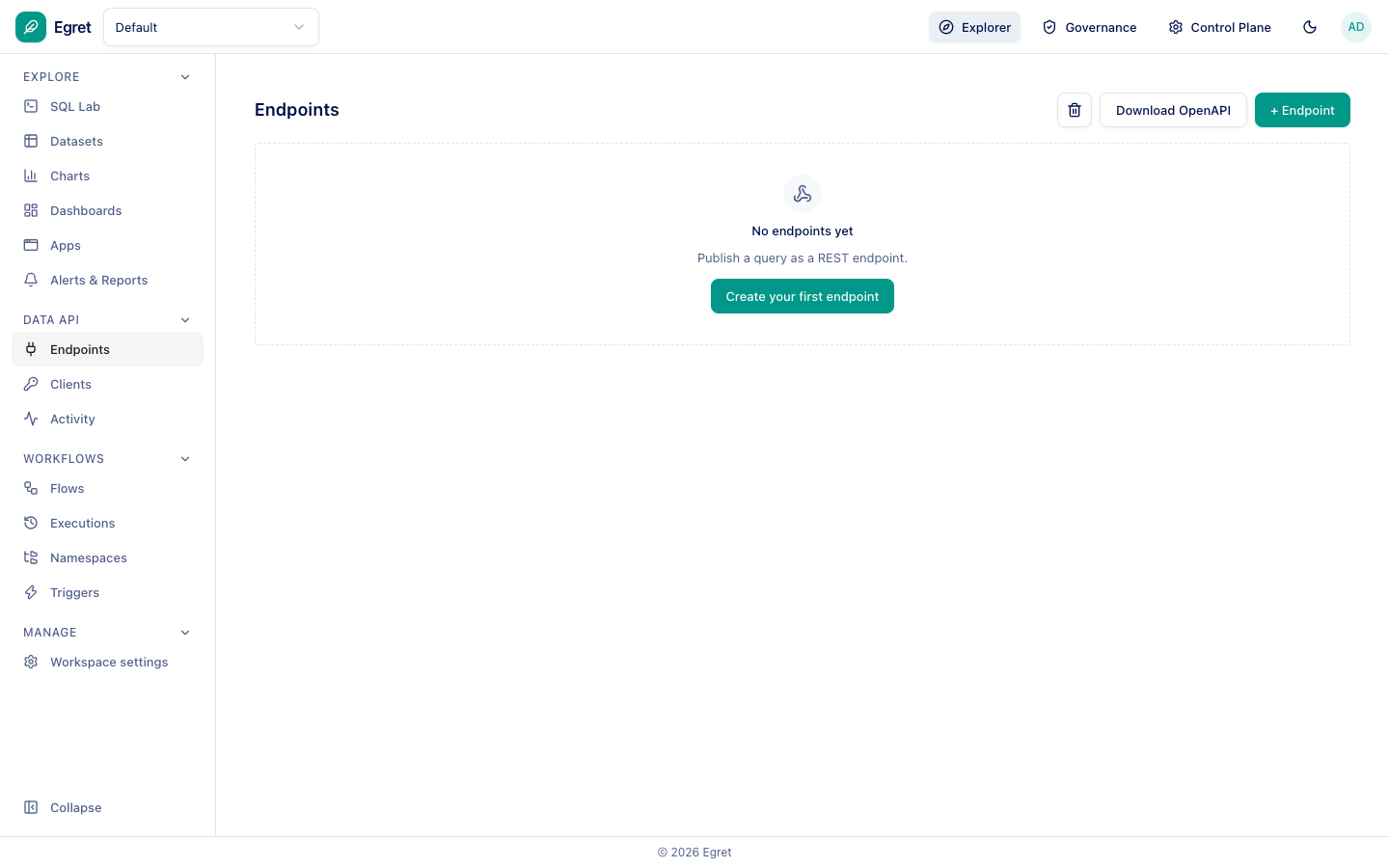The image size is (1389, 868).
Task: Click the Flows workflow icon
Action: (x=31, y=488)
